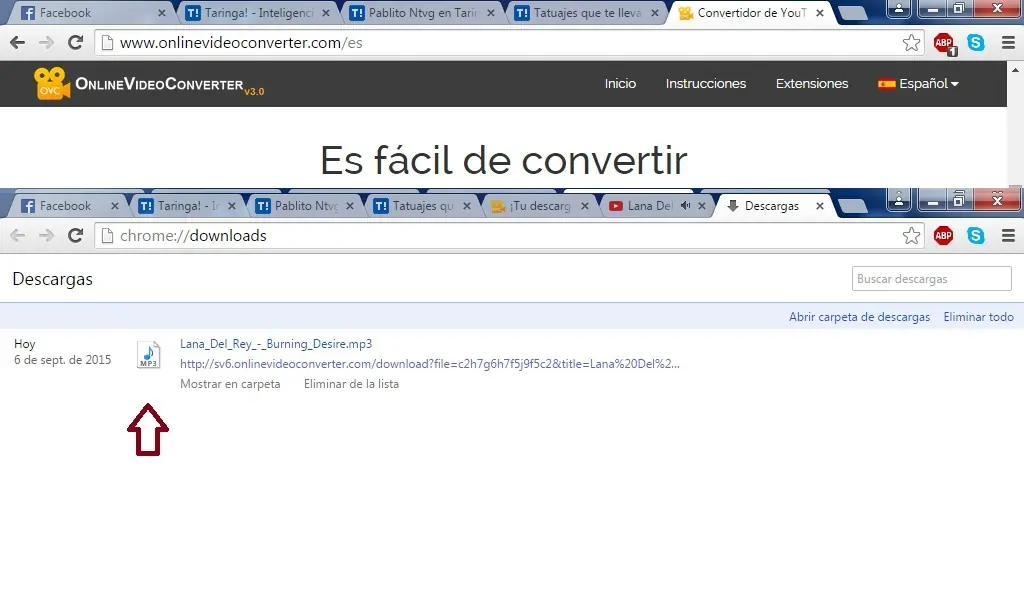Screen dimensions: 1024x600
Task: Click forward arrow in onlinevideoconverter window
Action: click(x=46, y=43)
